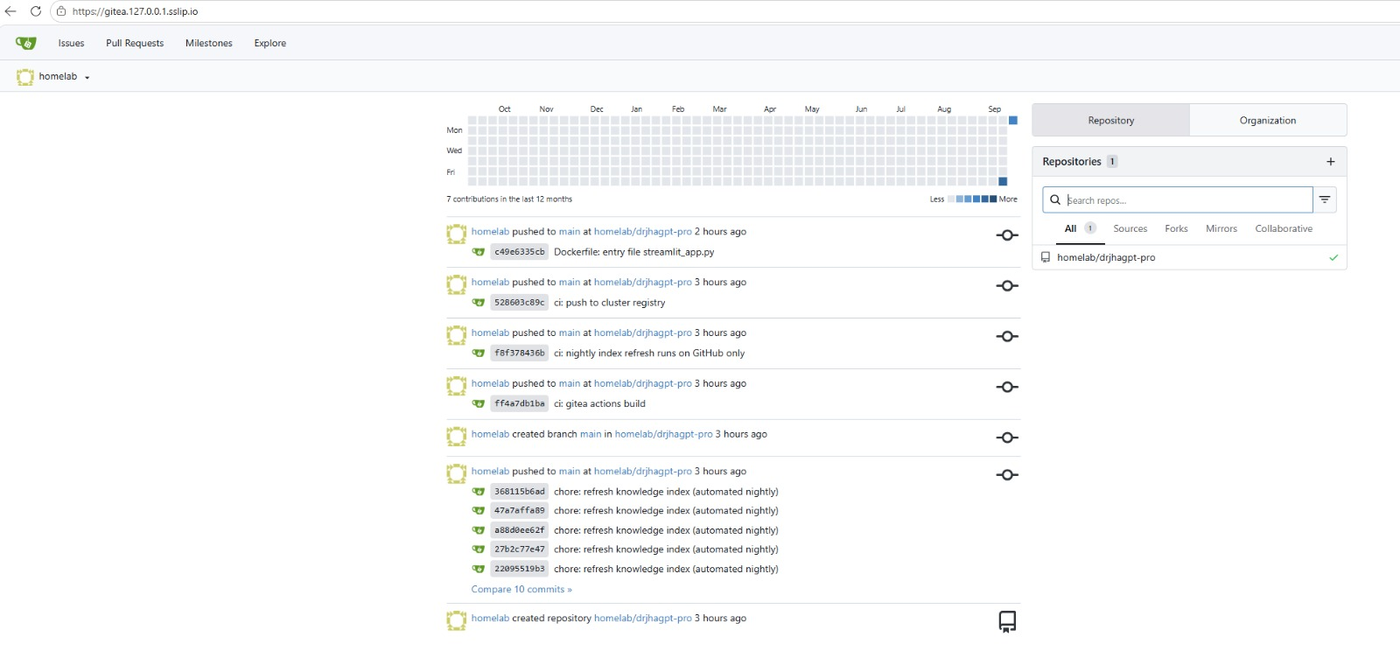Open commit 22095519b3
This screenshot has height=672, width=1400.
click(x=519, y=569)
